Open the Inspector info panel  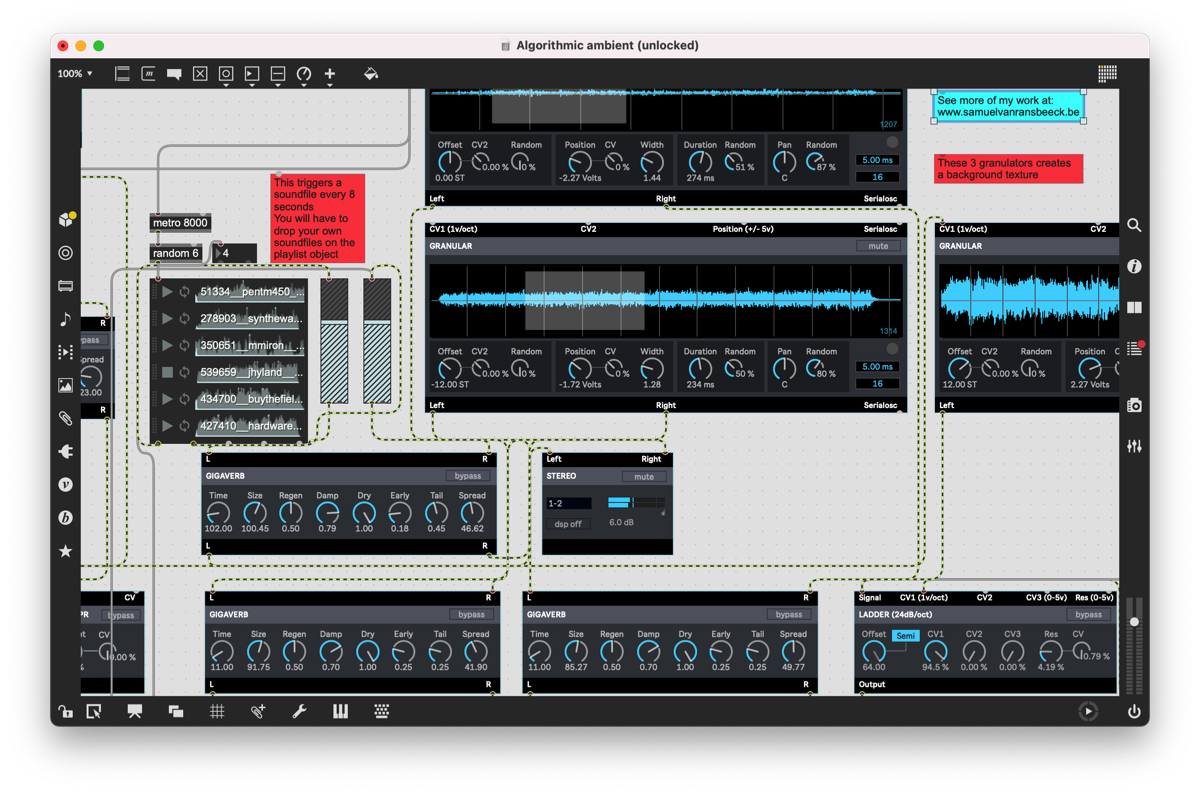pyautogui.click(x=1134, y=266)
